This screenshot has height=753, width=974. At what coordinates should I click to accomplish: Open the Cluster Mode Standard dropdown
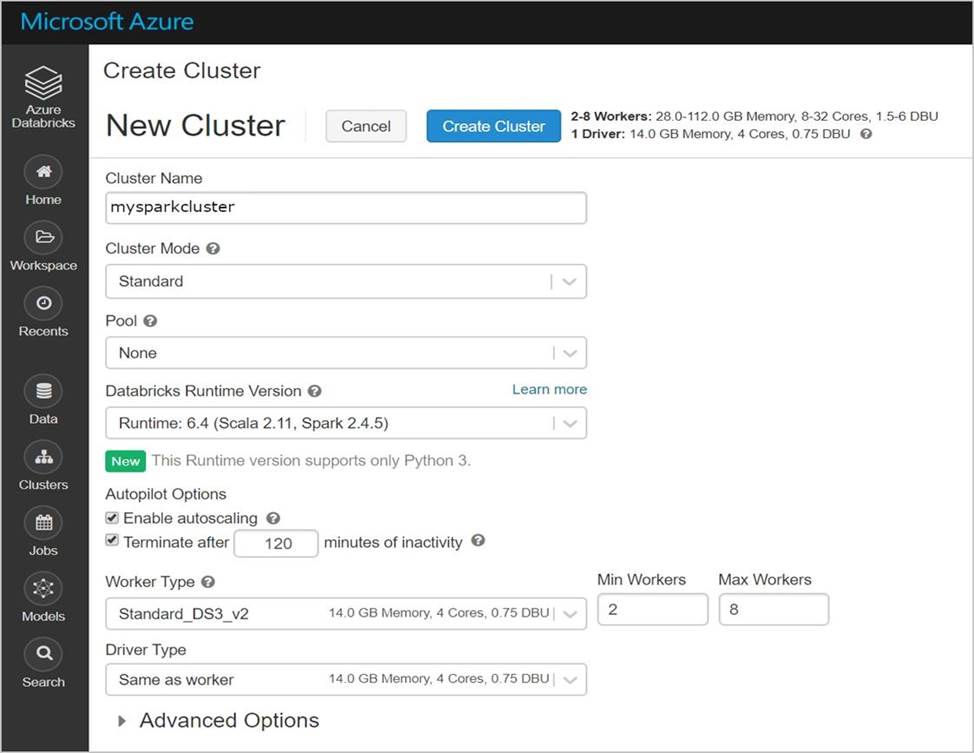345,282
